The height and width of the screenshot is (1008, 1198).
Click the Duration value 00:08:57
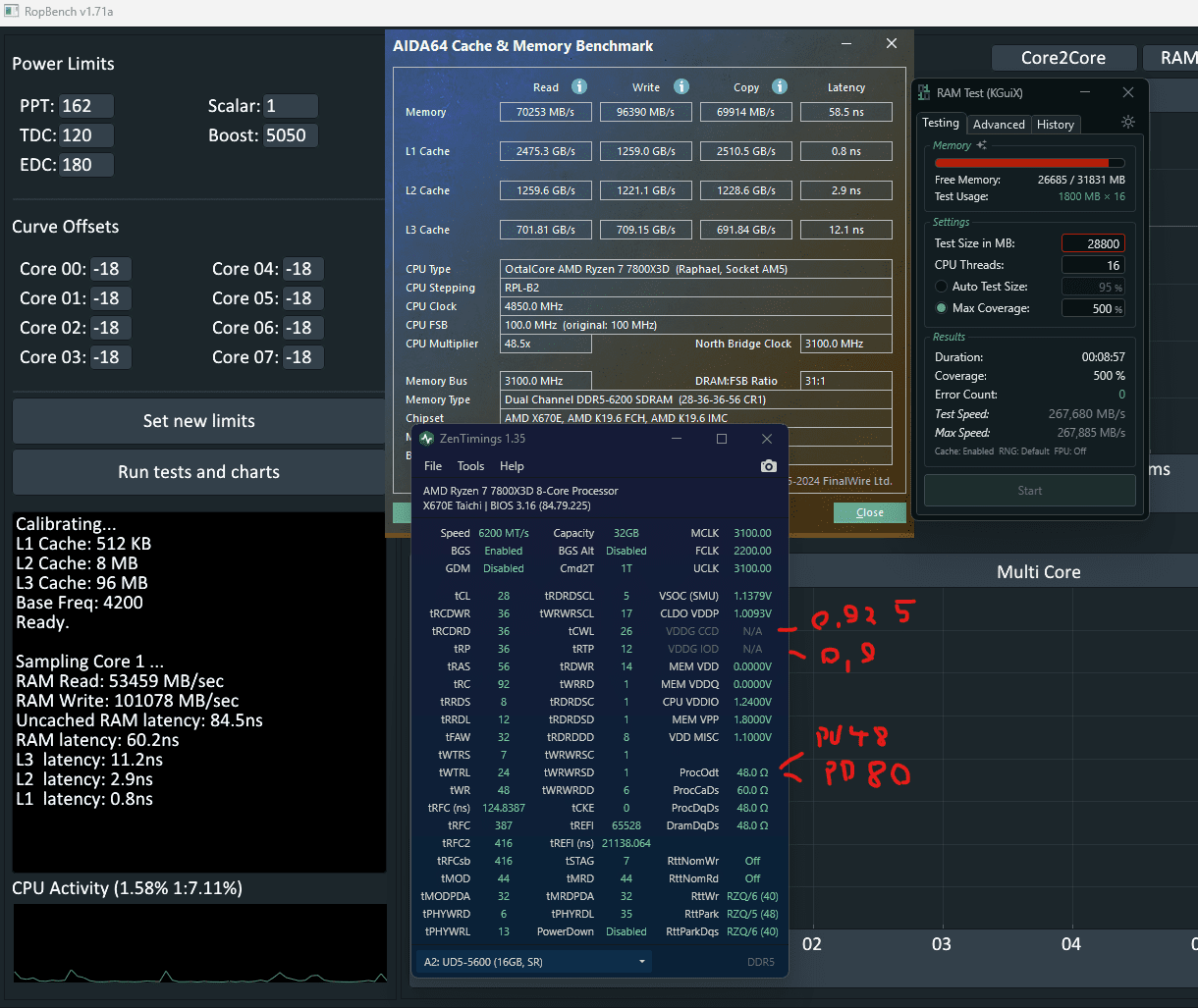click(1103, 357)
